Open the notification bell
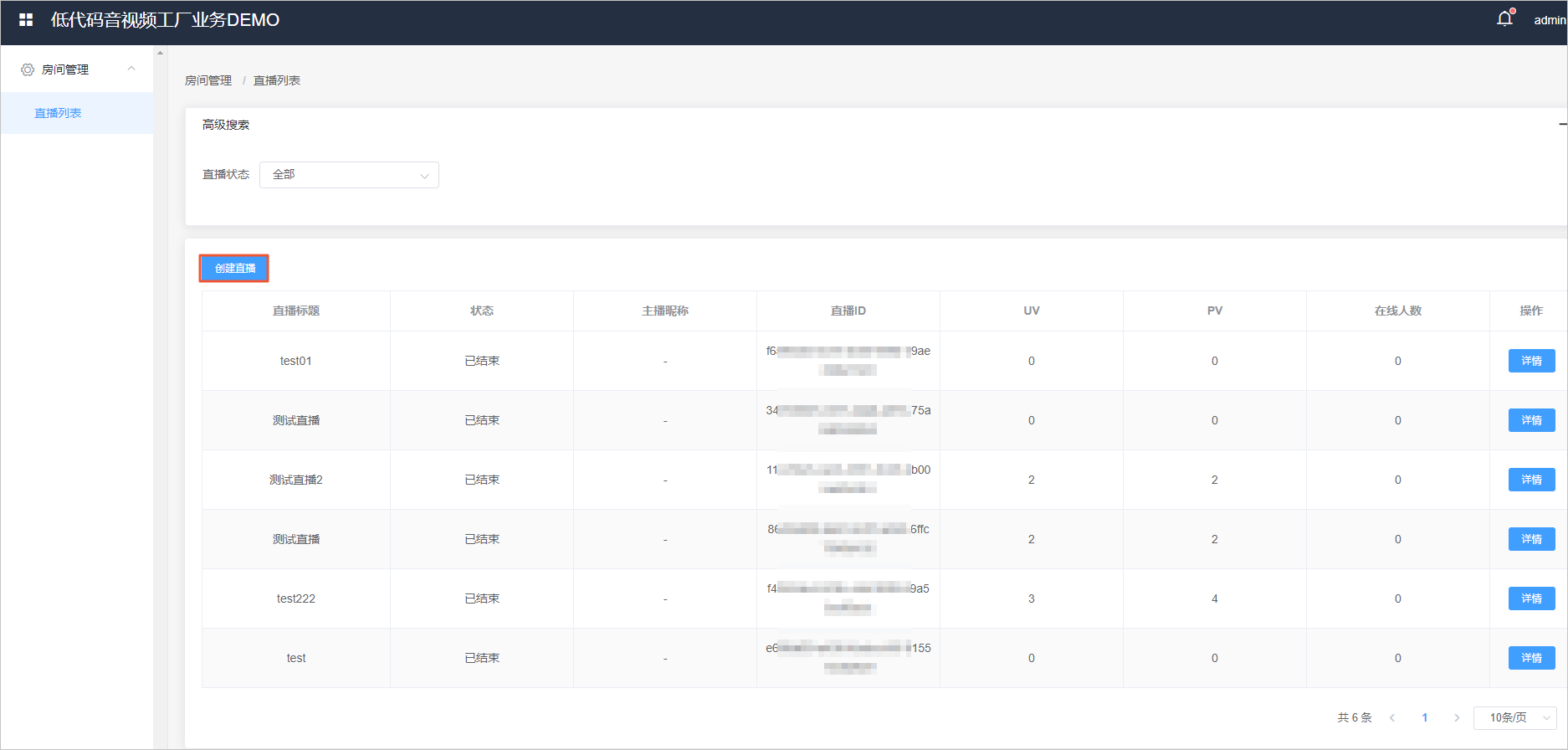 1504,18
